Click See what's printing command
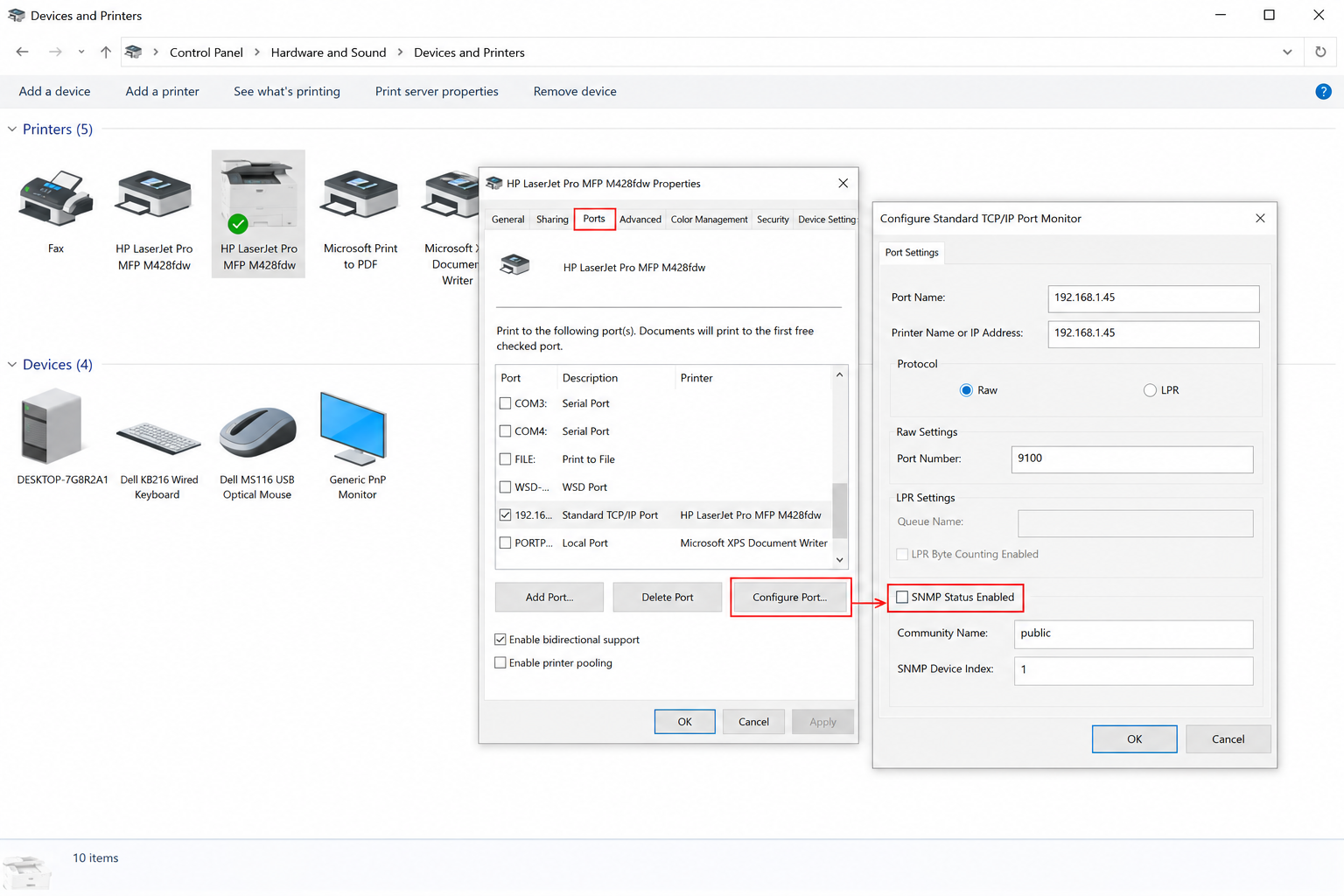The height and width of the screenshot is (896, 1344). point(287,91)
